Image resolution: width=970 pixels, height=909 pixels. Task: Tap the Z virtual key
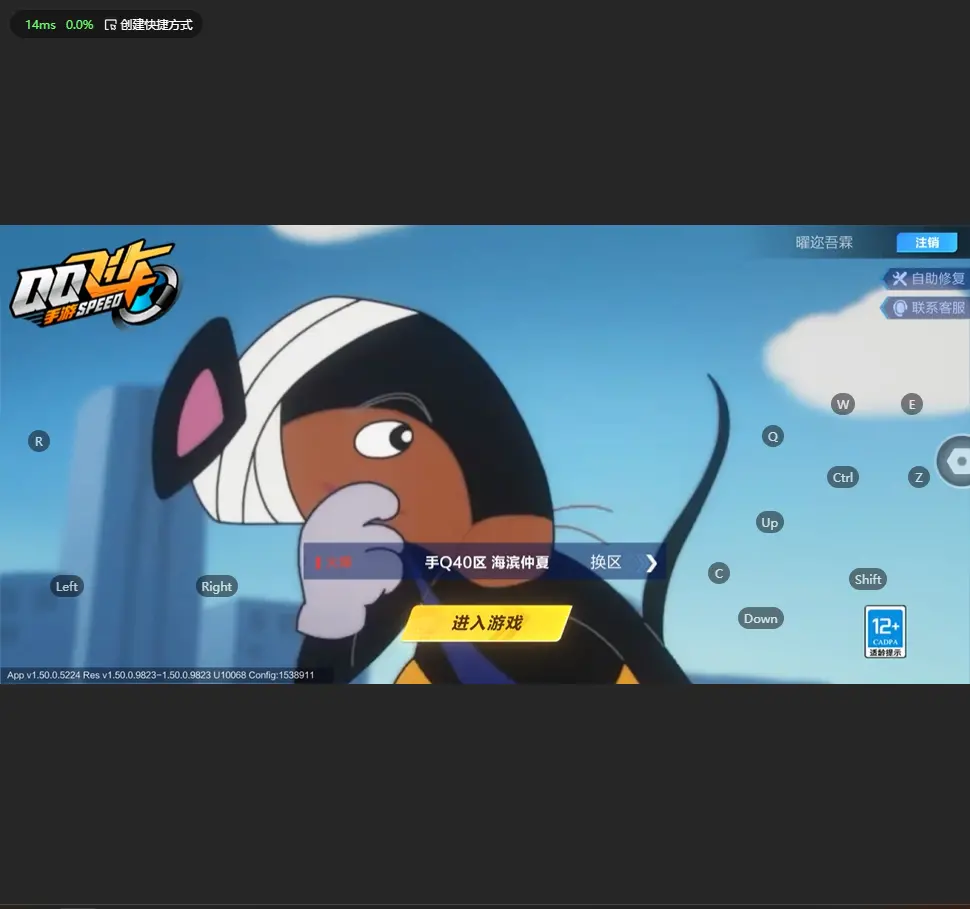point(919,477)
